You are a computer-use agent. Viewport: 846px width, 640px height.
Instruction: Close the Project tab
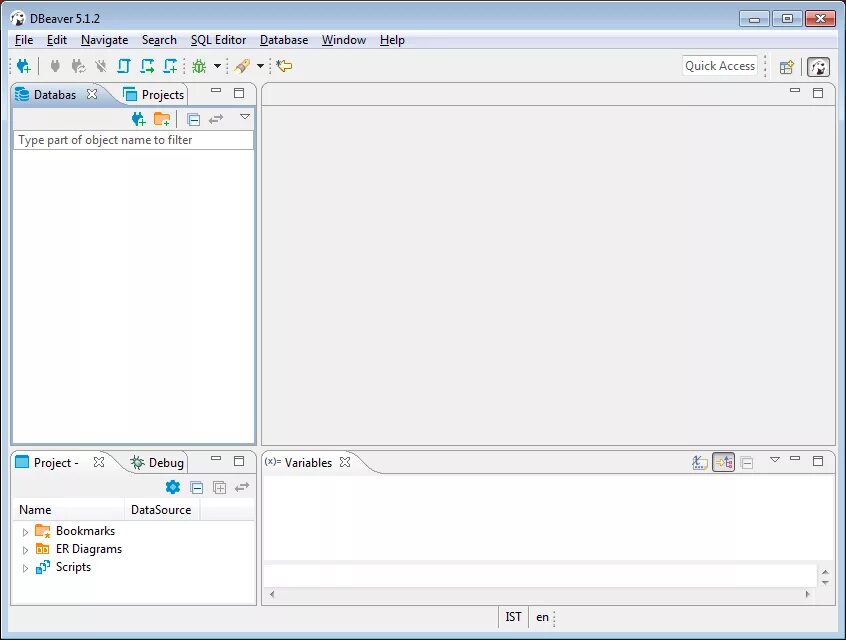pos(99,462)
